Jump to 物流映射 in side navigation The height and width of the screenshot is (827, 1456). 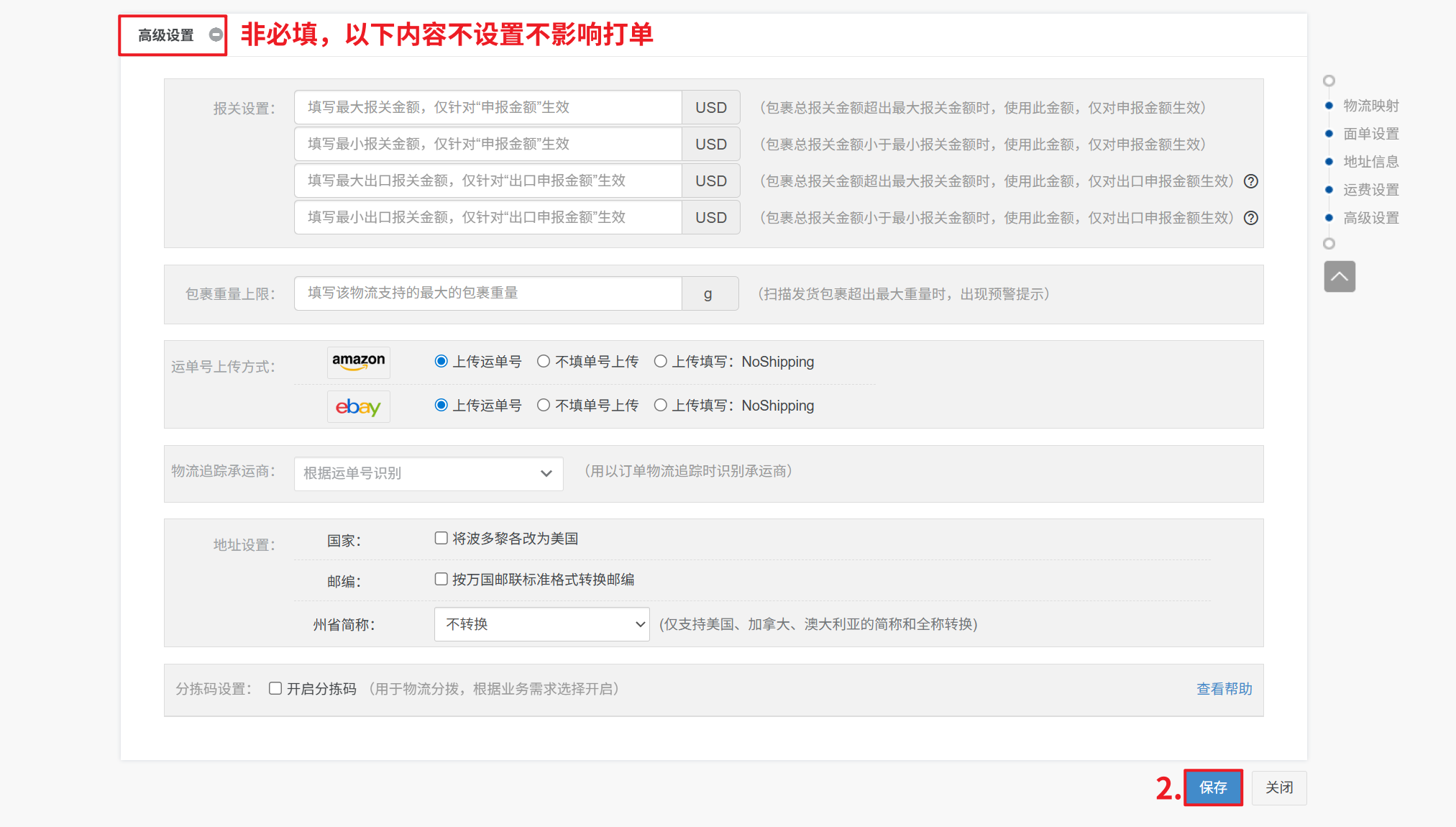1370,106
